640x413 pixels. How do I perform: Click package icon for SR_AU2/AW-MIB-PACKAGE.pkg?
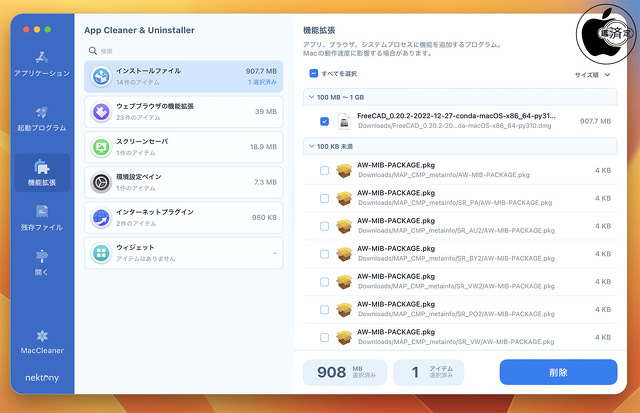(x=344, y=226)
